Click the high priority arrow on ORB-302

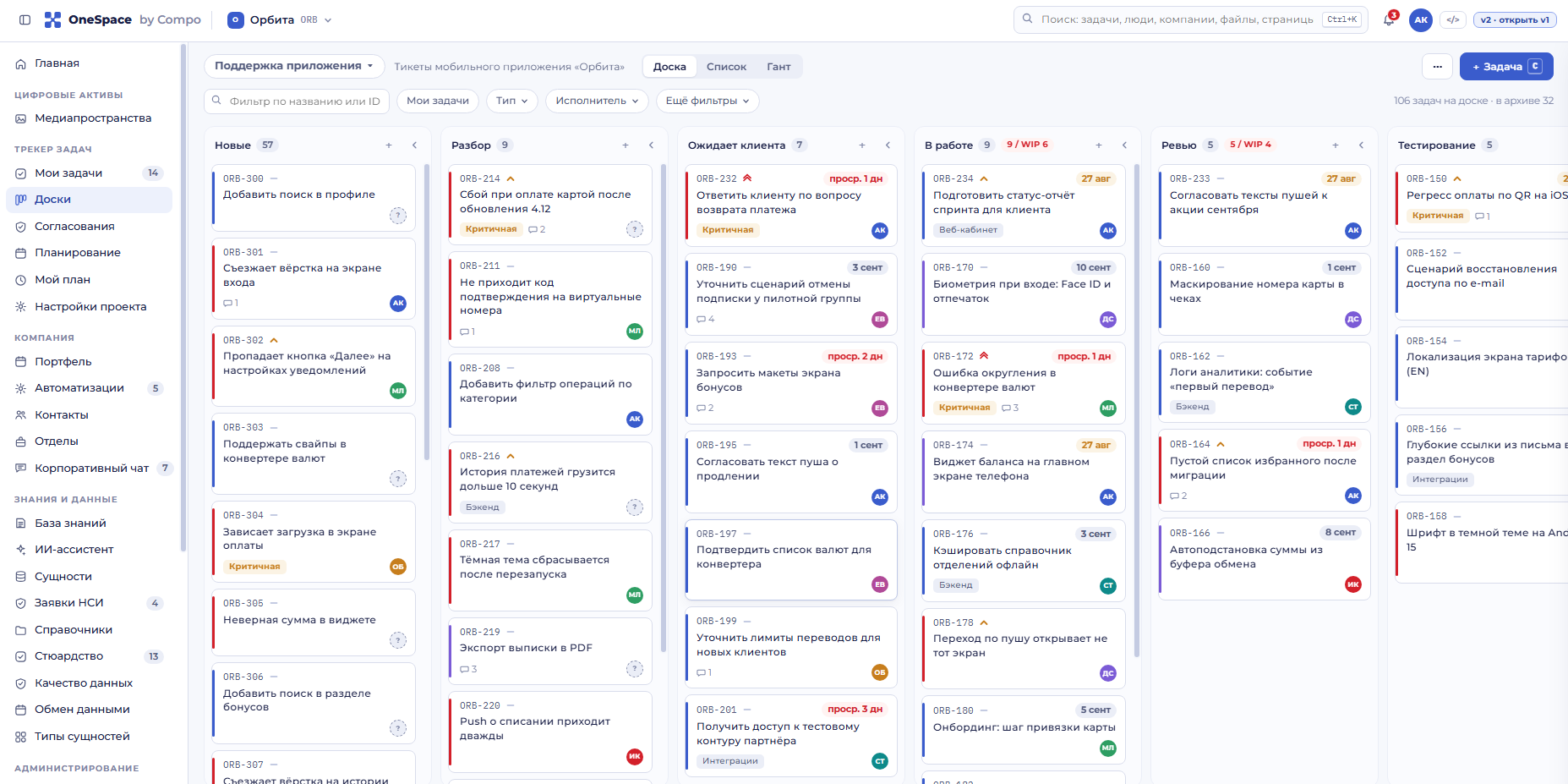[x=274, y=340]
